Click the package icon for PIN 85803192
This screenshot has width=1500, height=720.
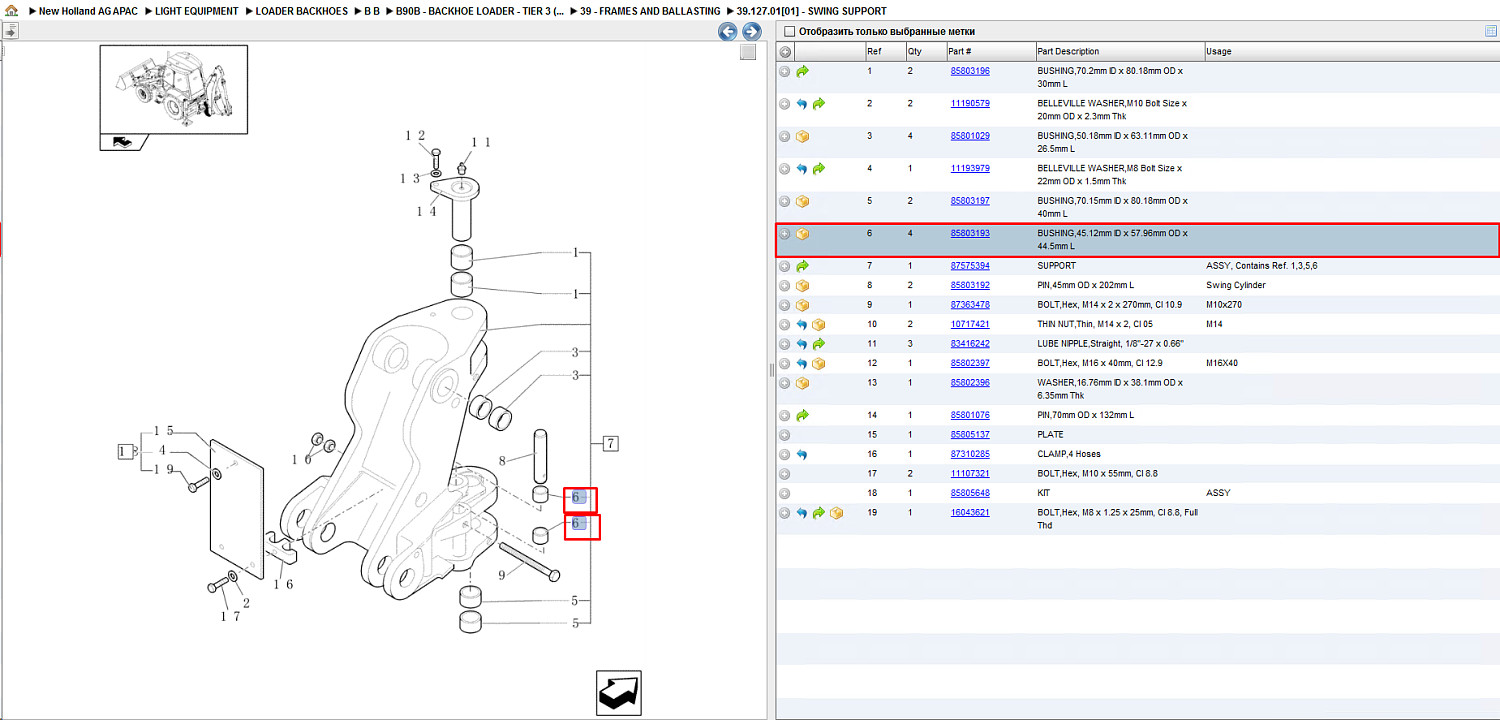pos(802,286)
